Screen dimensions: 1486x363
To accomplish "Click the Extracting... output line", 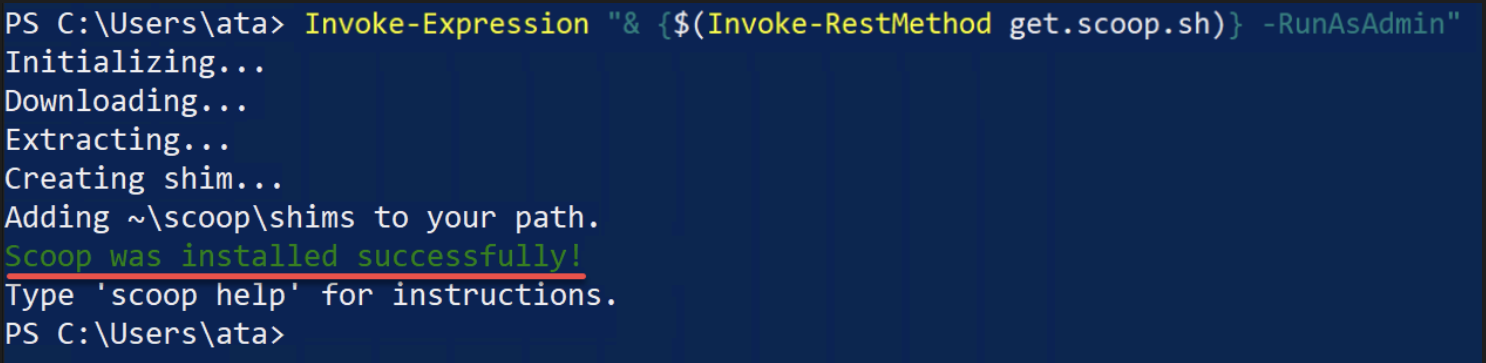I will [118, 141].
